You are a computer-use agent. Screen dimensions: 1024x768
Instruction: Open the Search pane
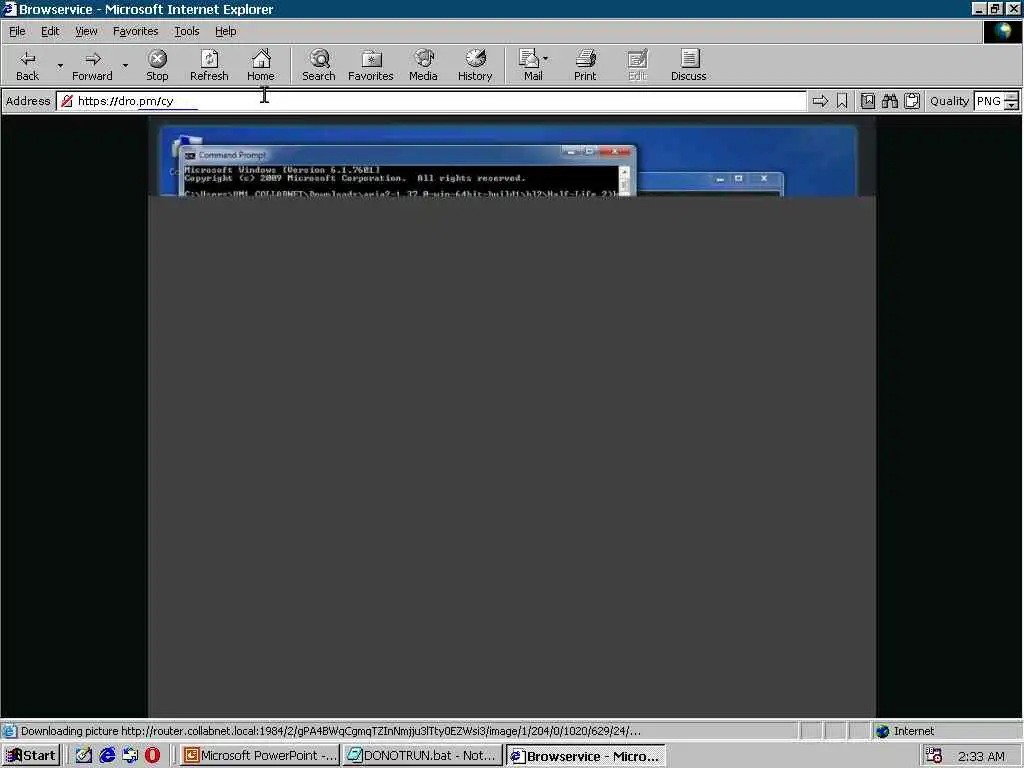coord(319,65)
